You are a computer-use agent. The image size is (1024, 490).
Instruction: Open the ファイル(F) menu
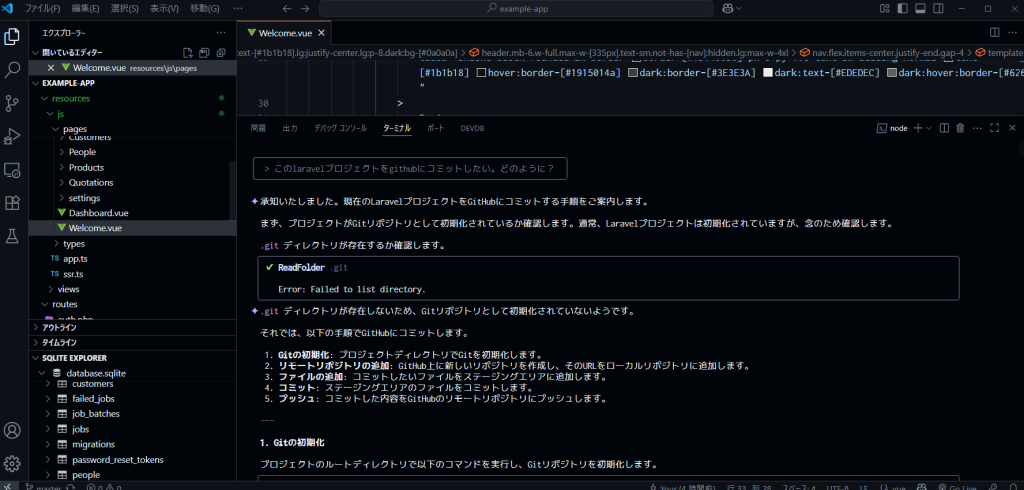(x=42, y=8)
